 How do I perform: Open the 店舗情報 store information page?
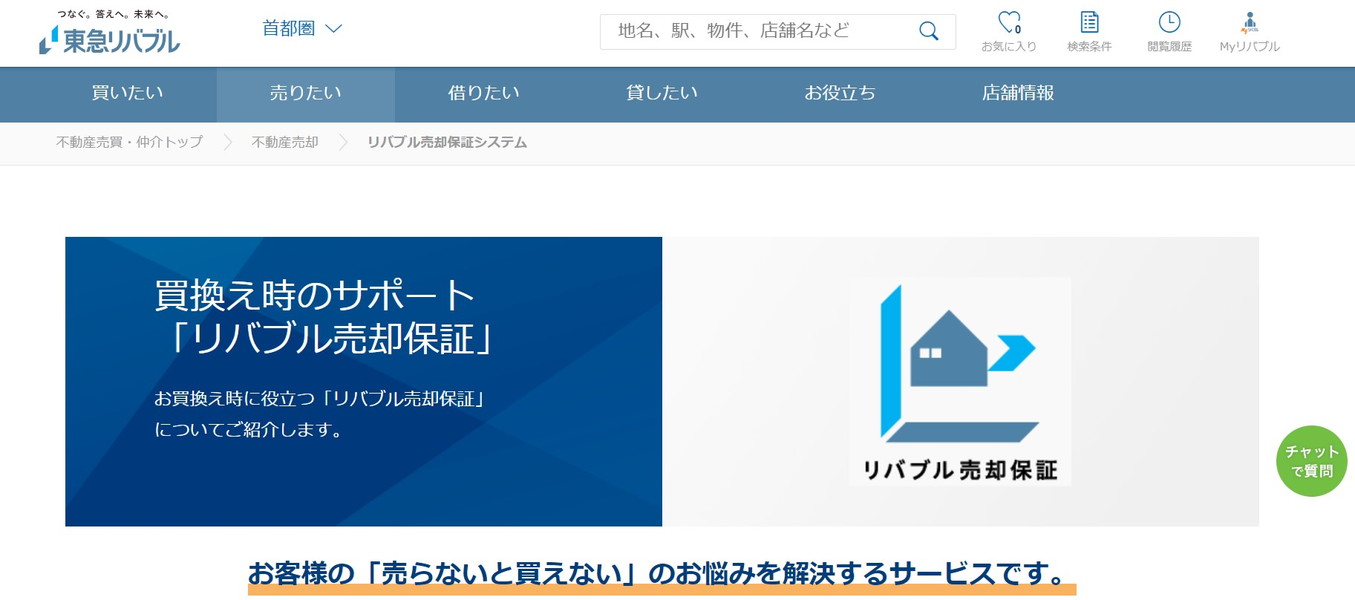1016,94
